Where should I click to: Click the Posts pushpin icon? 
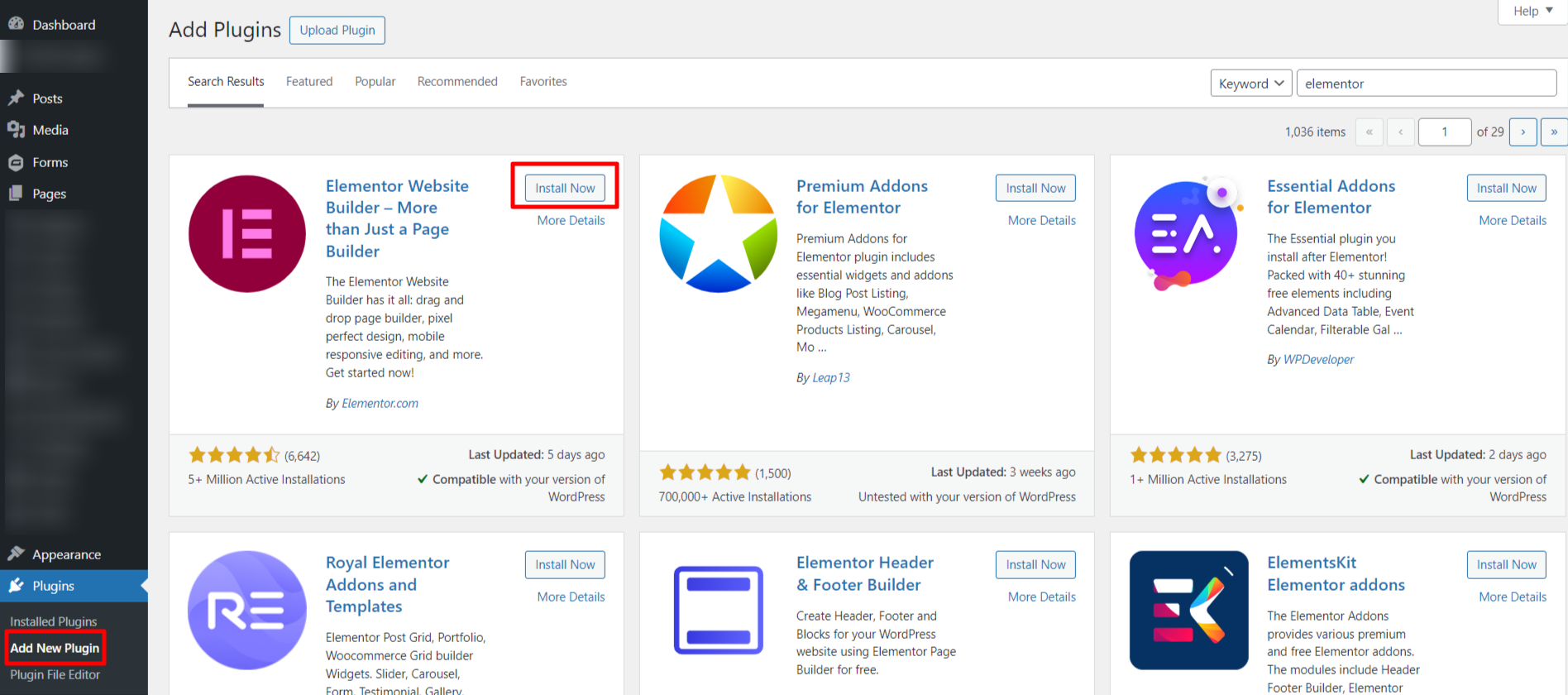coord(16,98)
